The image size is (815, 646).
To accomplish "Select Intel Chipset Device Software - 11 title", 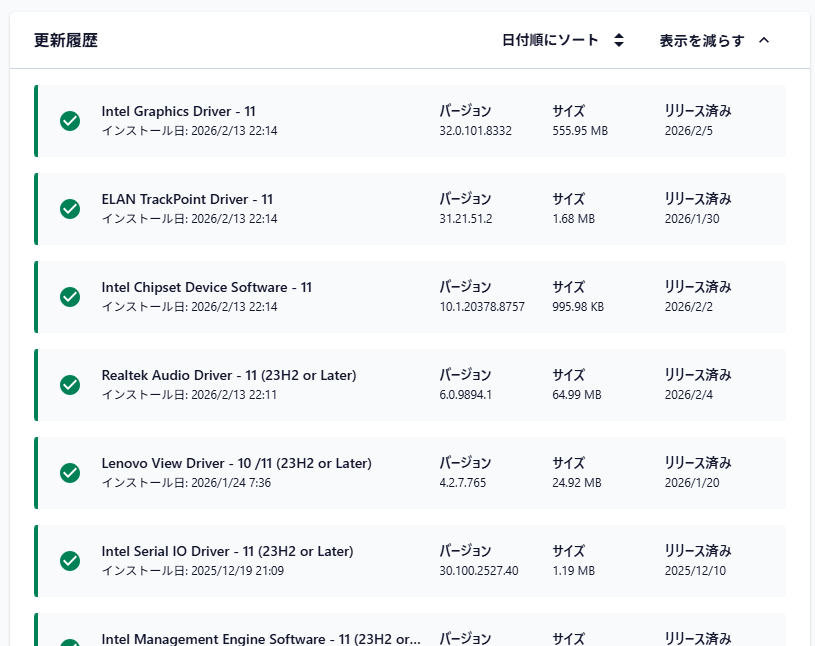I will (x=206, y=287).
